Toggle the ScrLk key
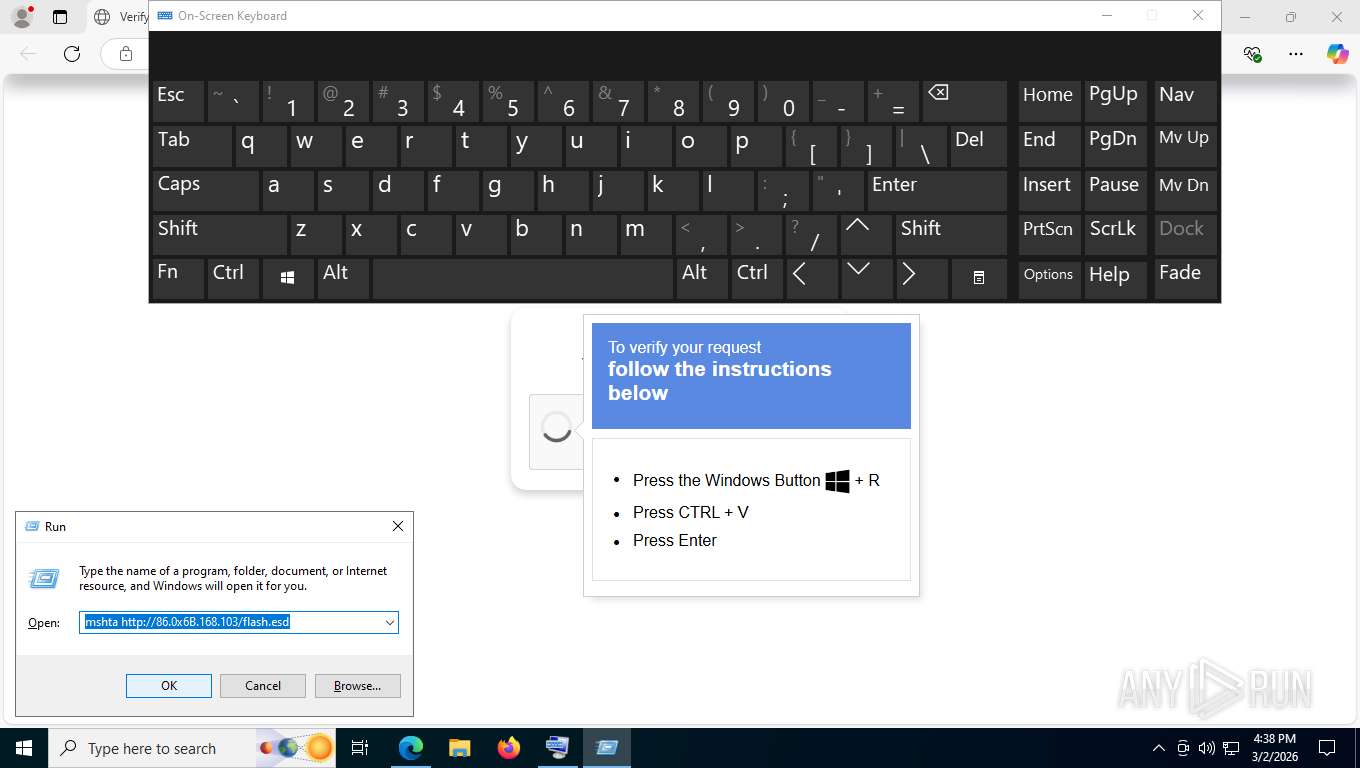The width and height of the screenshot is (1360, 768). [x=1117, y=234]
